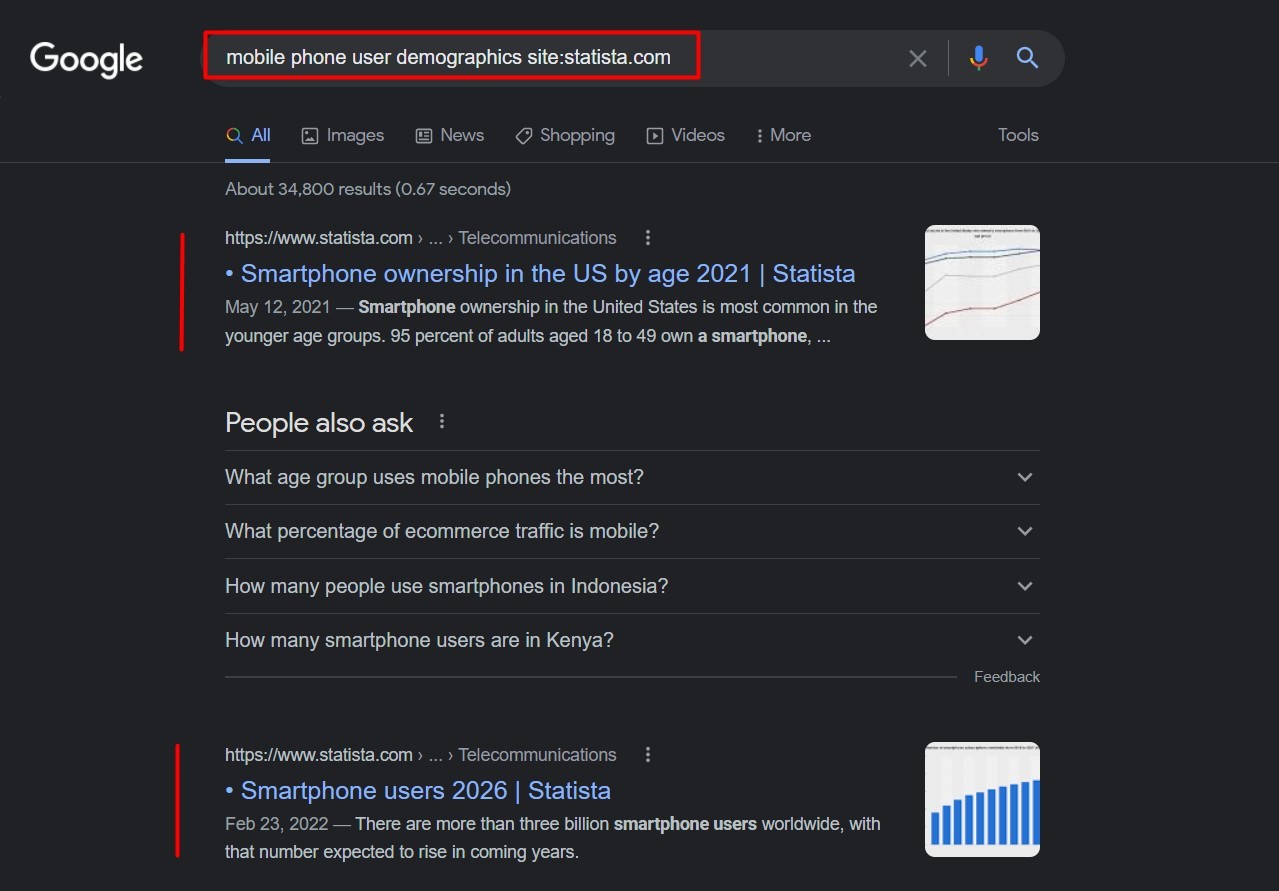
Task: Open the Tools panel
Action: pyautogui.click(x=1017, y=135)
